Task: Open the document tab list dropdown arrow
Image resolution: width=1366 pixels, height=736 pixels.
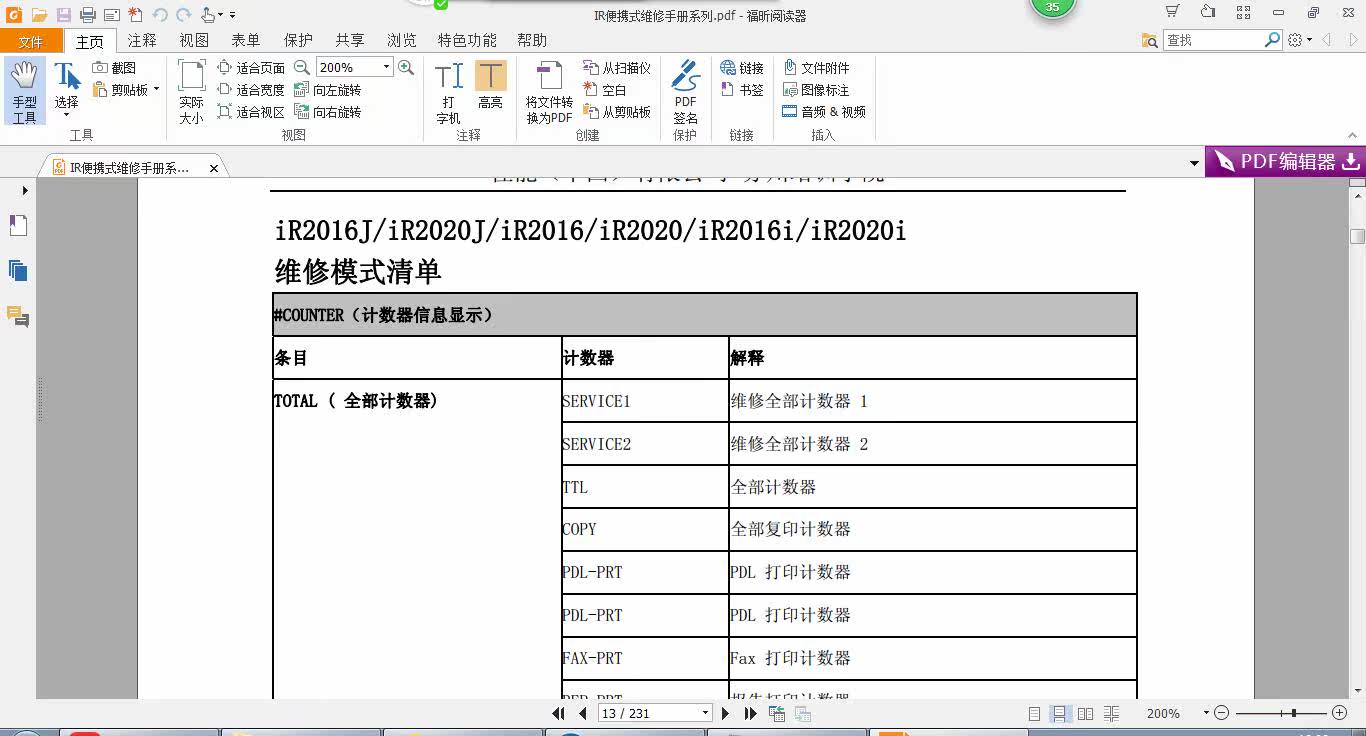Action: click(x=1194, y=163)
